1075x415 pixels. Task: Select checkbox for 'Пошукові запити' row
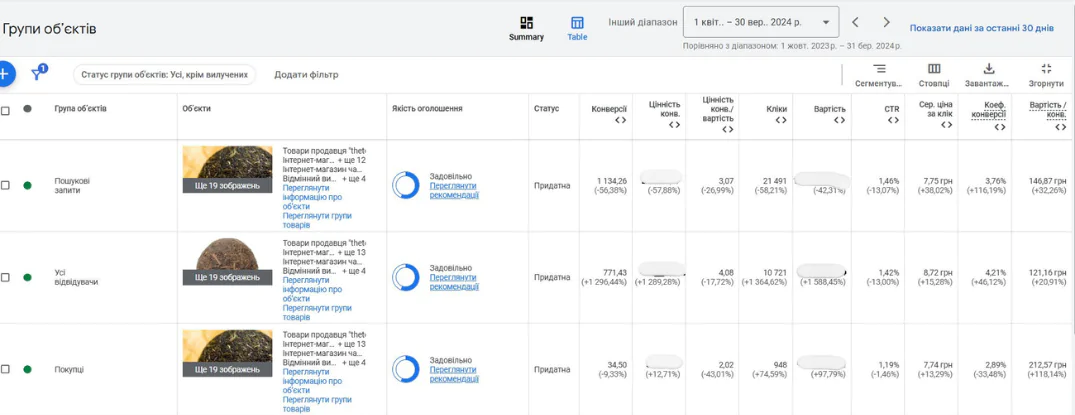tap(5, 185)
